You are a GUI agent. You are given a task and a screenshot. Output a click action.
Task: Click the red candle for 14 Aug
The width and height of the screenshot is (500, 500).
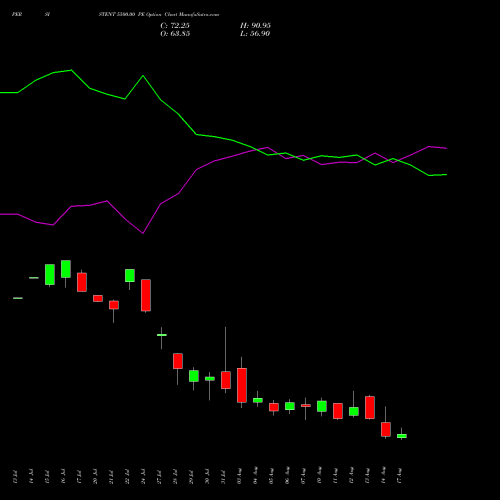pyautogui.click(x=386, y=429)
